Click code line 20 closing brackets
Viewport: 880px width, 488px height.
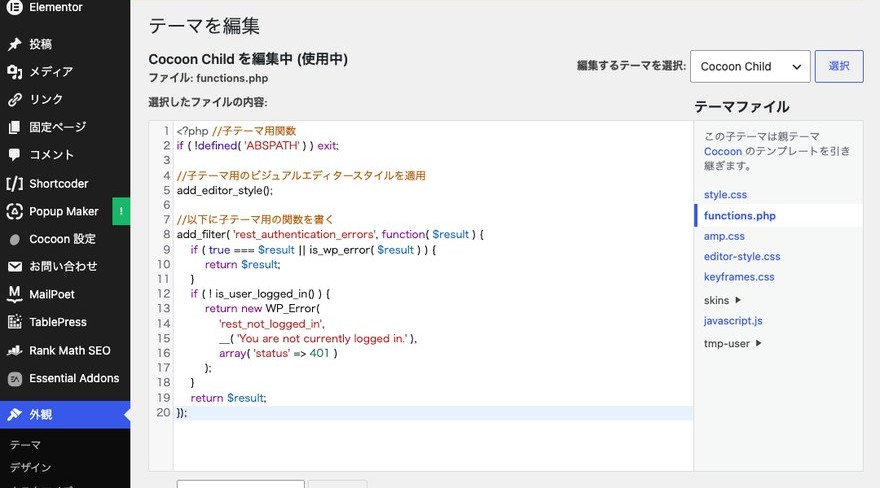point(182,413)
